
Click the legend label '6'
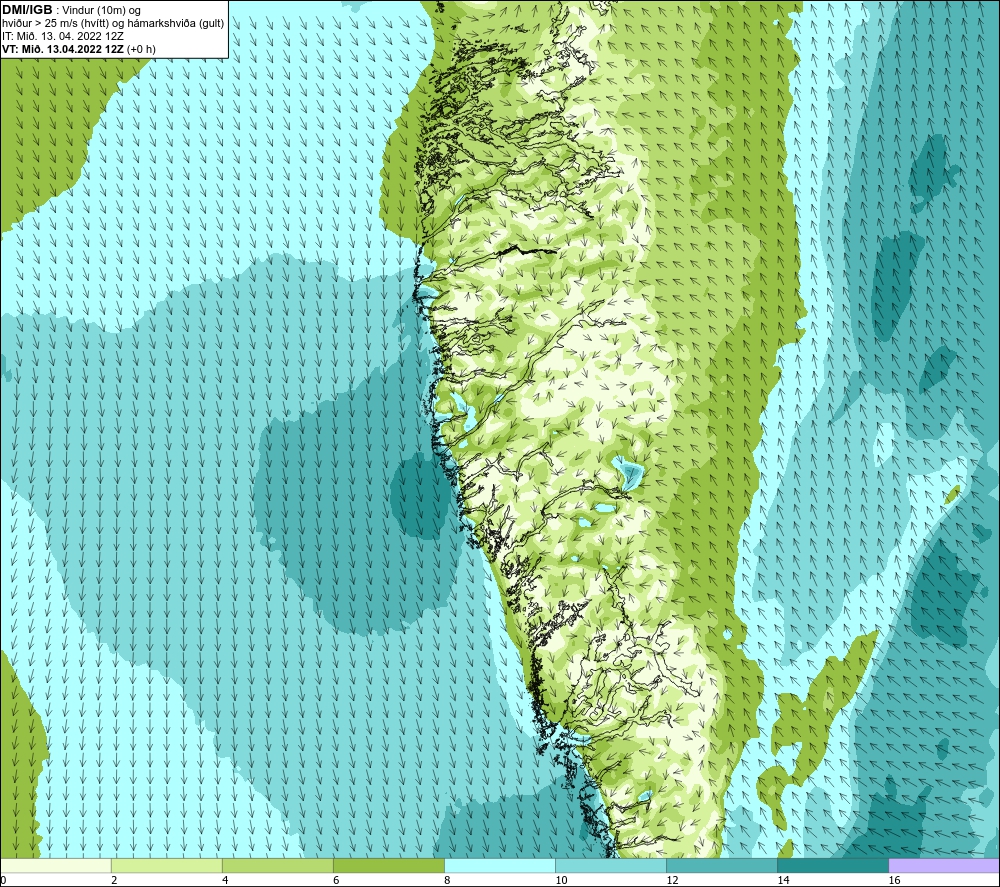(336, 880)
